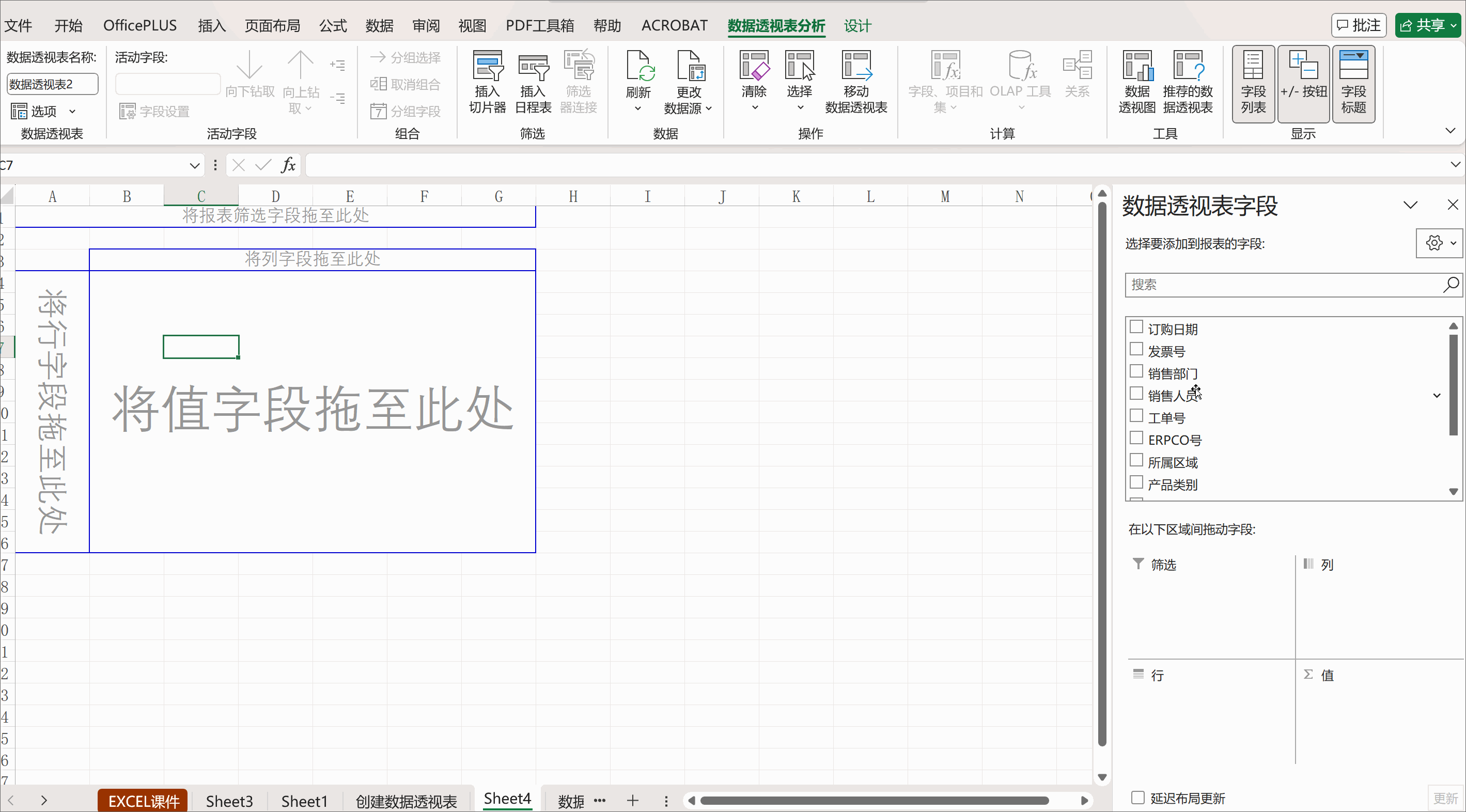This screenshot has height=812, width=1466.
Task: Expand the 清除 (Clear) dropdown
Action: [754, 107]
